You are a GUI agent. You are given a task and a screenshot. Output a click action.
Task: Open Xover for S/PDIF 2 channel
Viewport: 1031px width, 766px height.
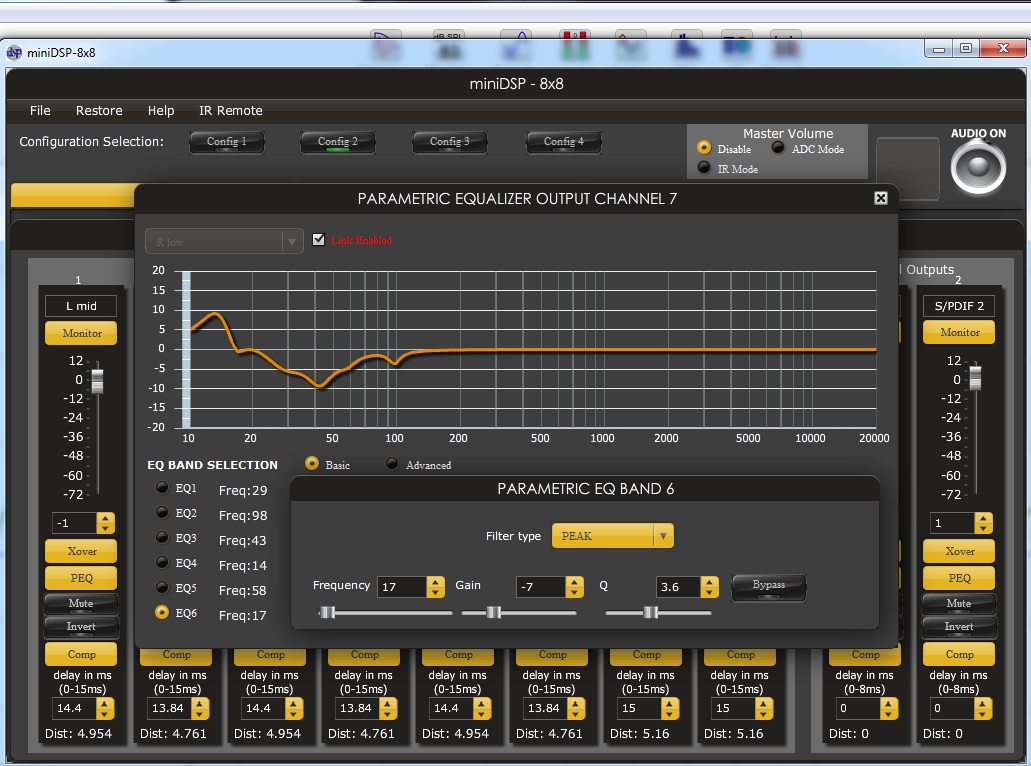point(959,551)
